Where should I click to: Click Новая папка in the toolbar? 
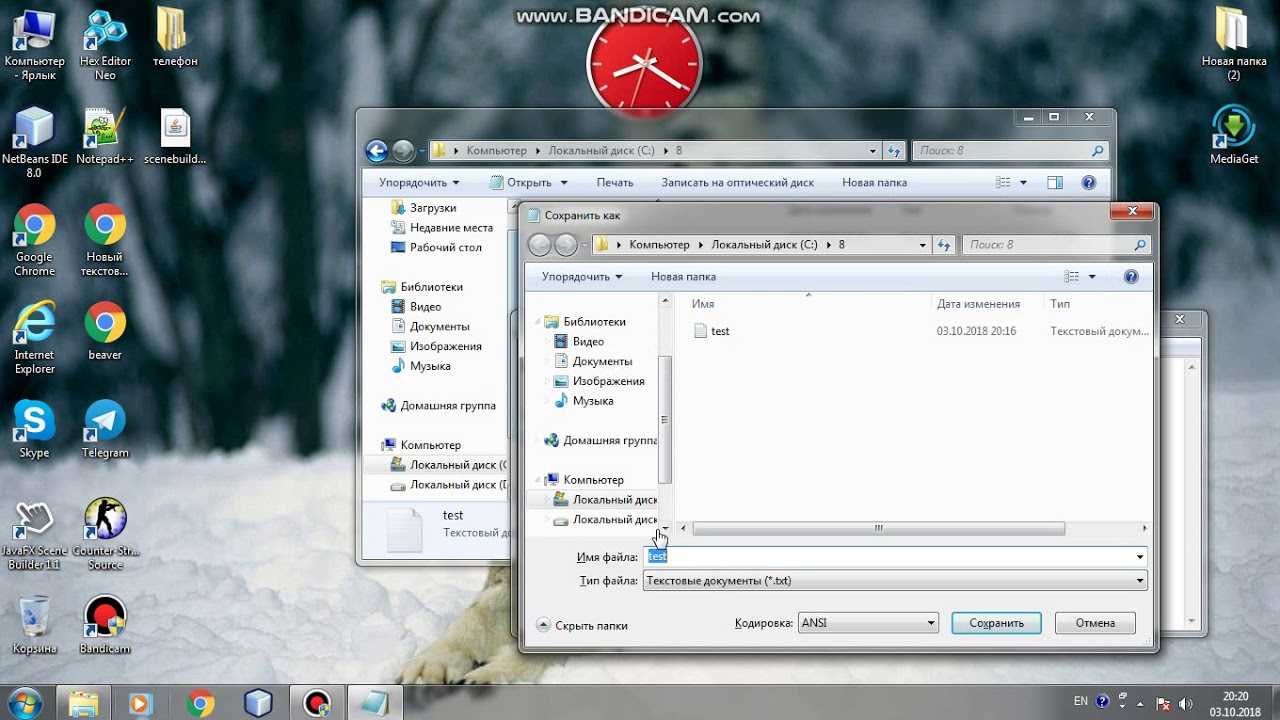(683, 276)
